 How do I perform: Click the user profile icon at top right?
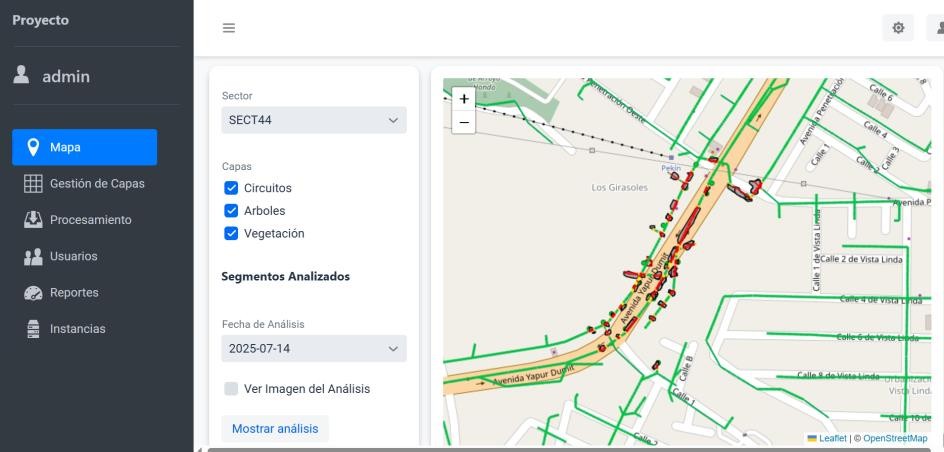938,28
